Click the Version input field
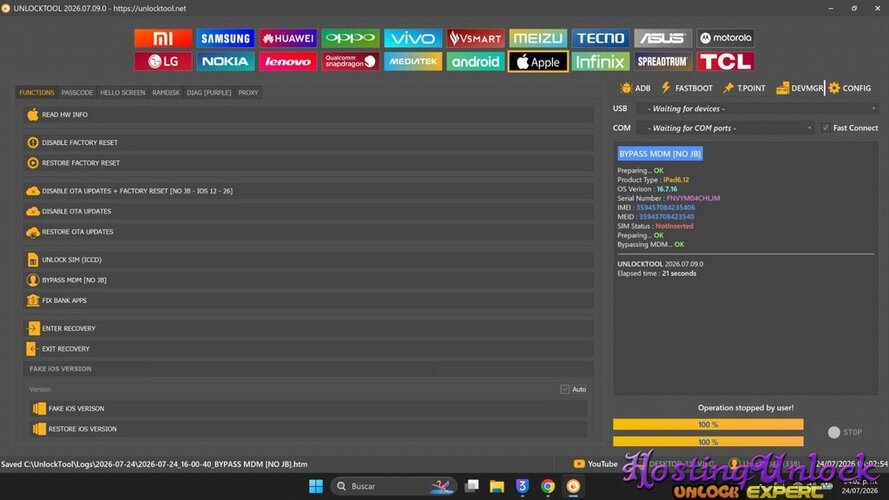 290,389
